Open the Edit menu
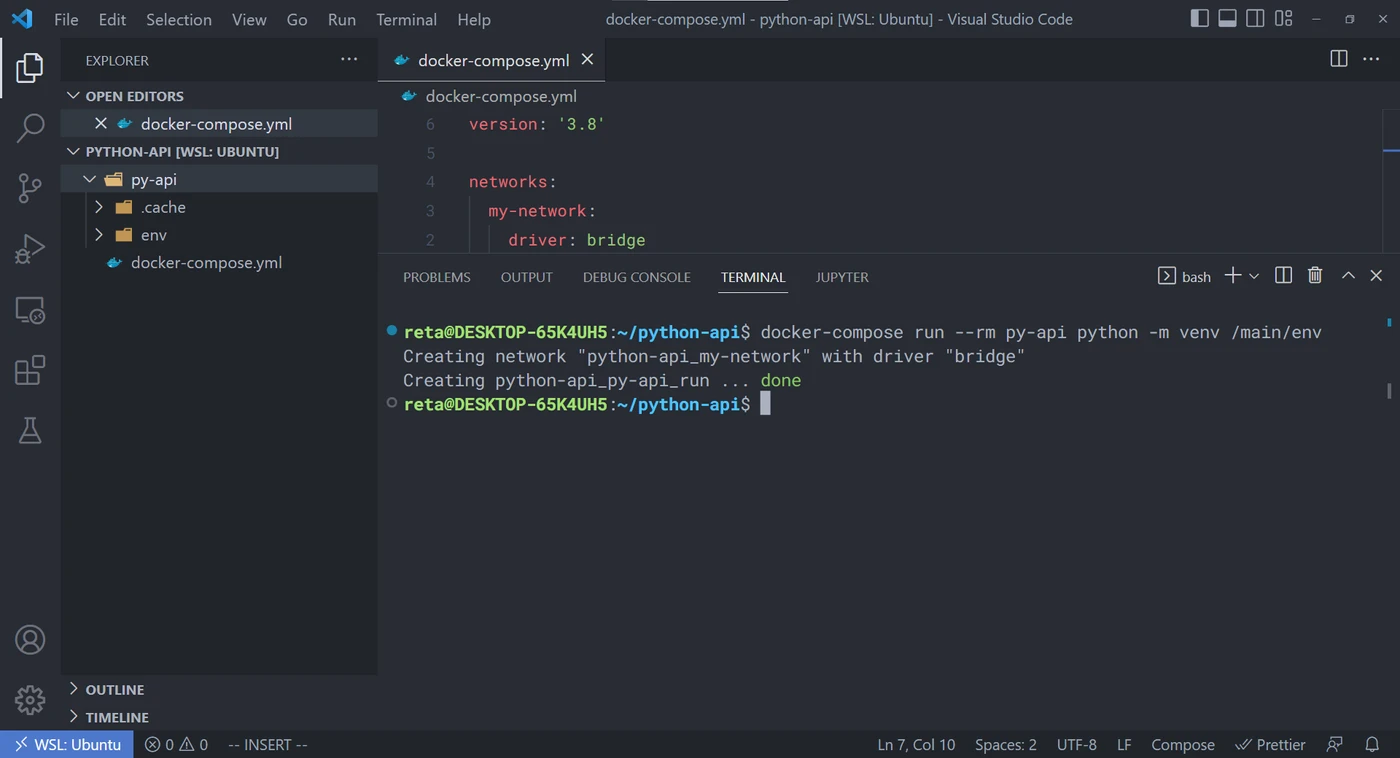This screenshot has height=758, width=1400. 112,19
